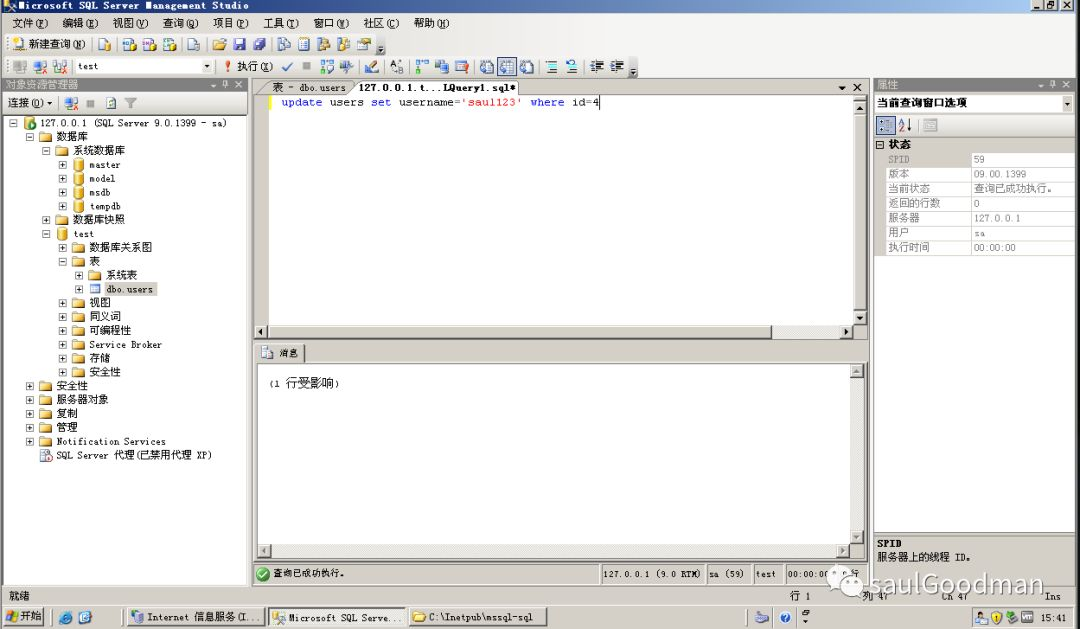
Task: Increase indent icon in SQL toolbar
Action: (x=616, y=66)
